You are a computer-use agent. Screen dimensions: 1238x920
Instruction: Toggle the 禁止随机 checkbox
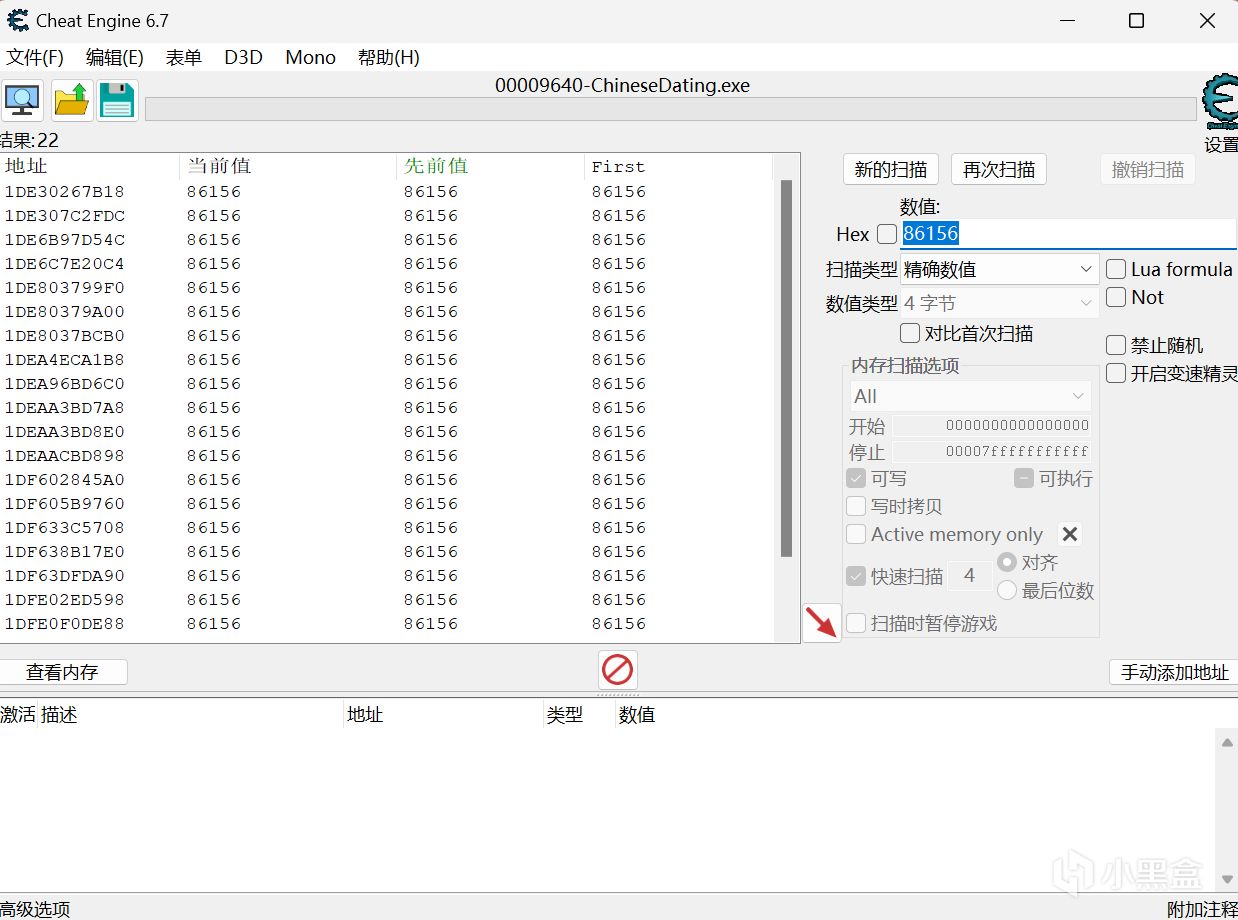point(1116,345)
